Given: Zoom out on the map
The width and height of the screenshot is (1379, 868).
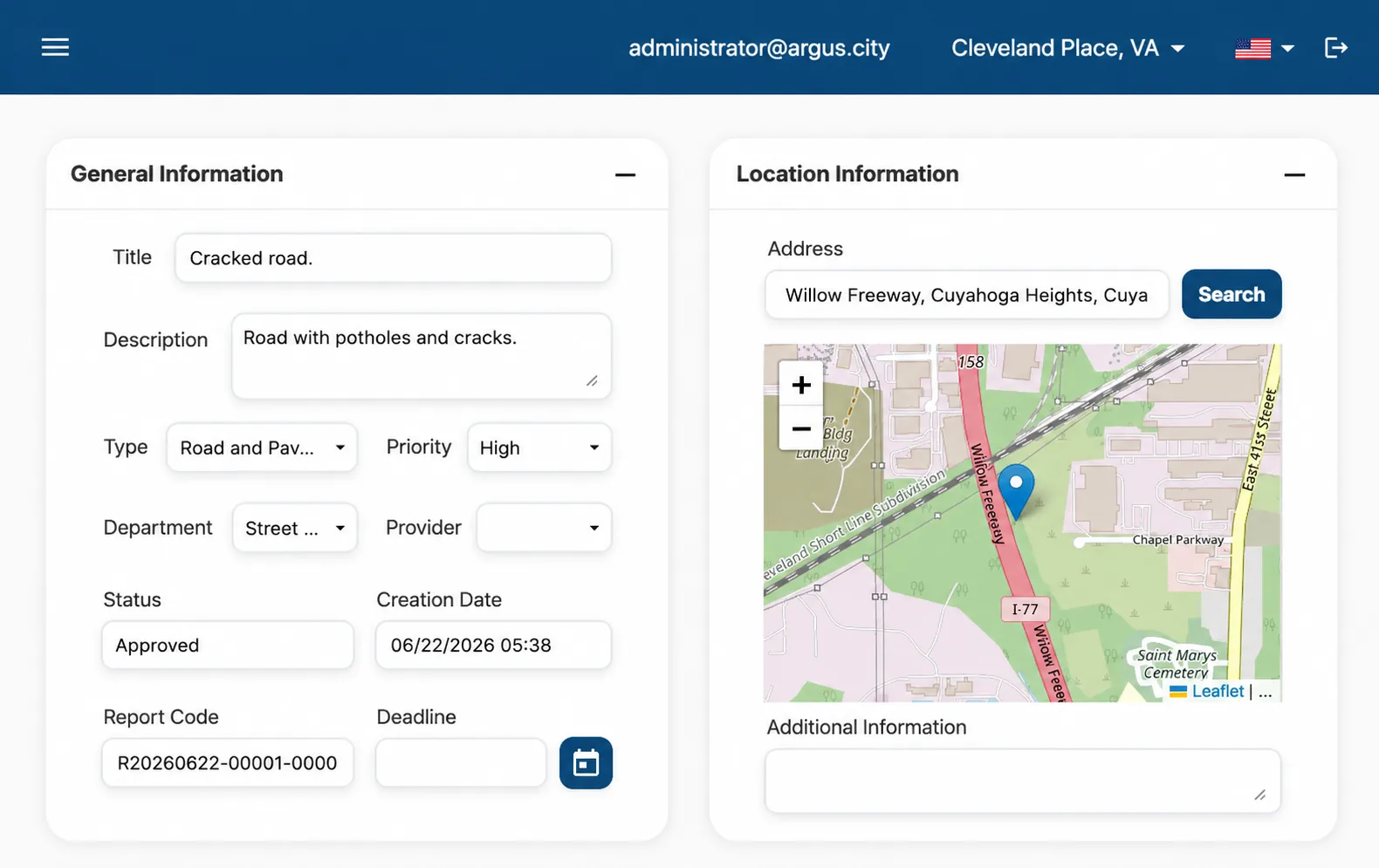Looking at the screenshot, I should point(801,428).
